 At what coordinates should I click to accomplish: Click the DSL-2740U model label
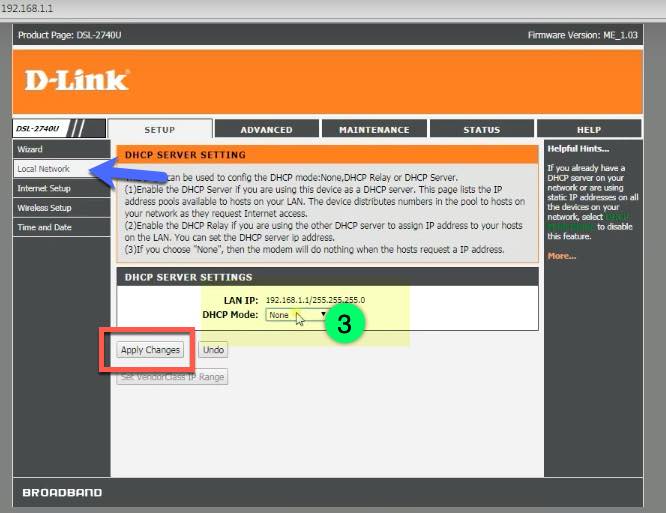point(37,128)
